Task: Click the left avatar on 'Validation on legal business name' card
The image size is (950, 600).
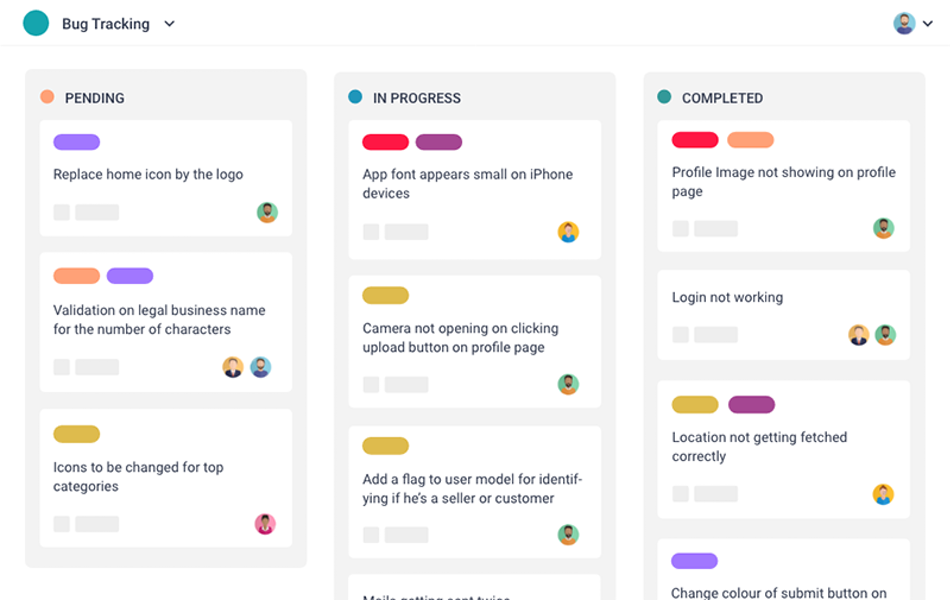Action: pos(233,367)
